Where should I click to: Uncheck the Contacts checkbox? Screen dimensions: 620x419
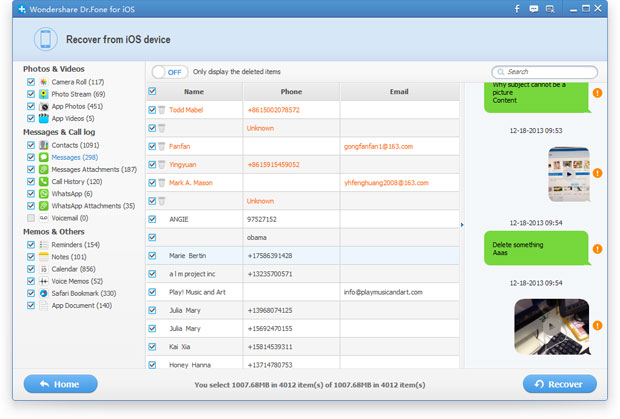tap(31, 145)
